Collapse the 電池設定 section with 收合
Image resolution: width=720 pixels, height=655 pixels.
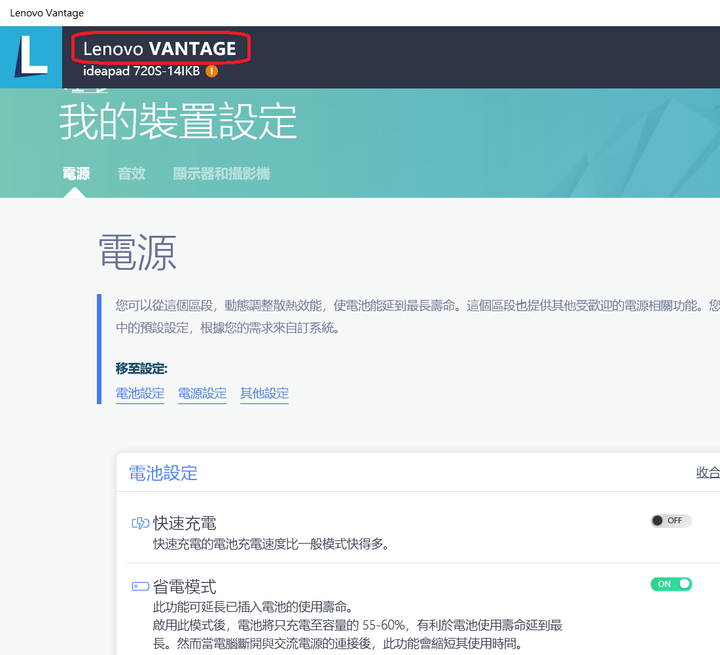[708, 472]
